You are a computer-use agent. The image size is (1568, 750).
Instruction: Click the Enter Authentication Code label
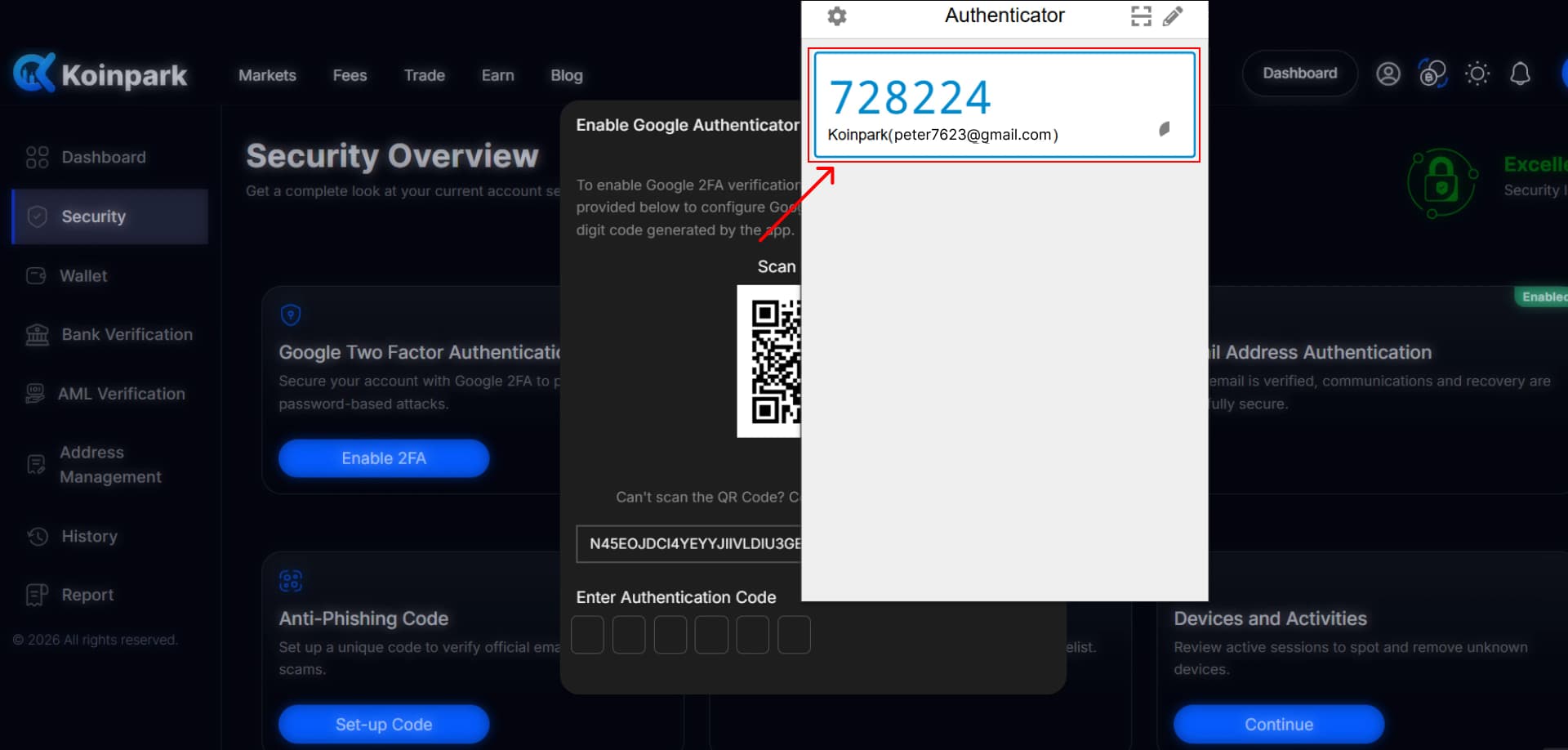point(676,597)
